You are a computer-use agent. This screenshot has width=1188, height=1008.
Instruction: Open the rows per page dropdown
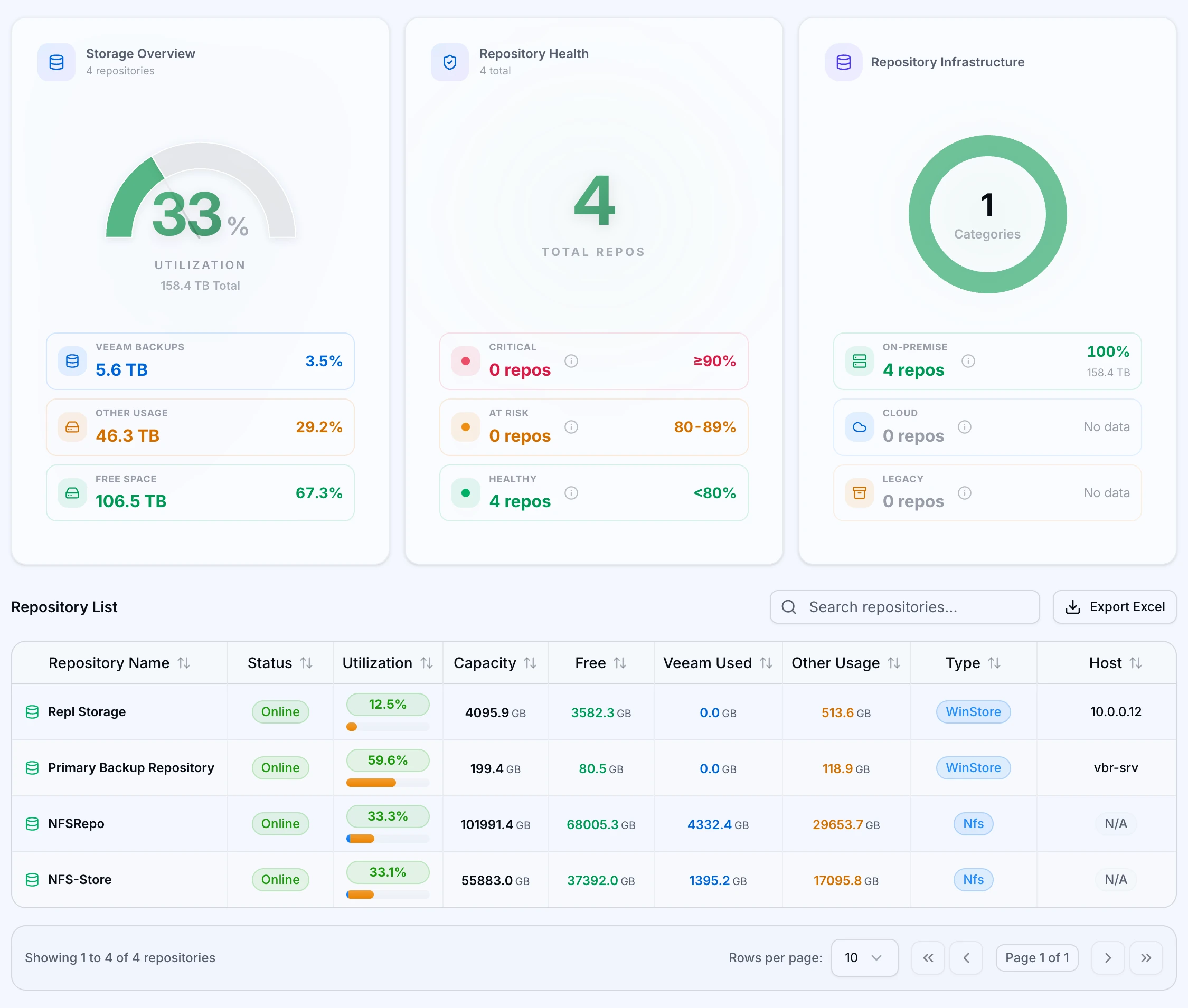click(864, 958)
